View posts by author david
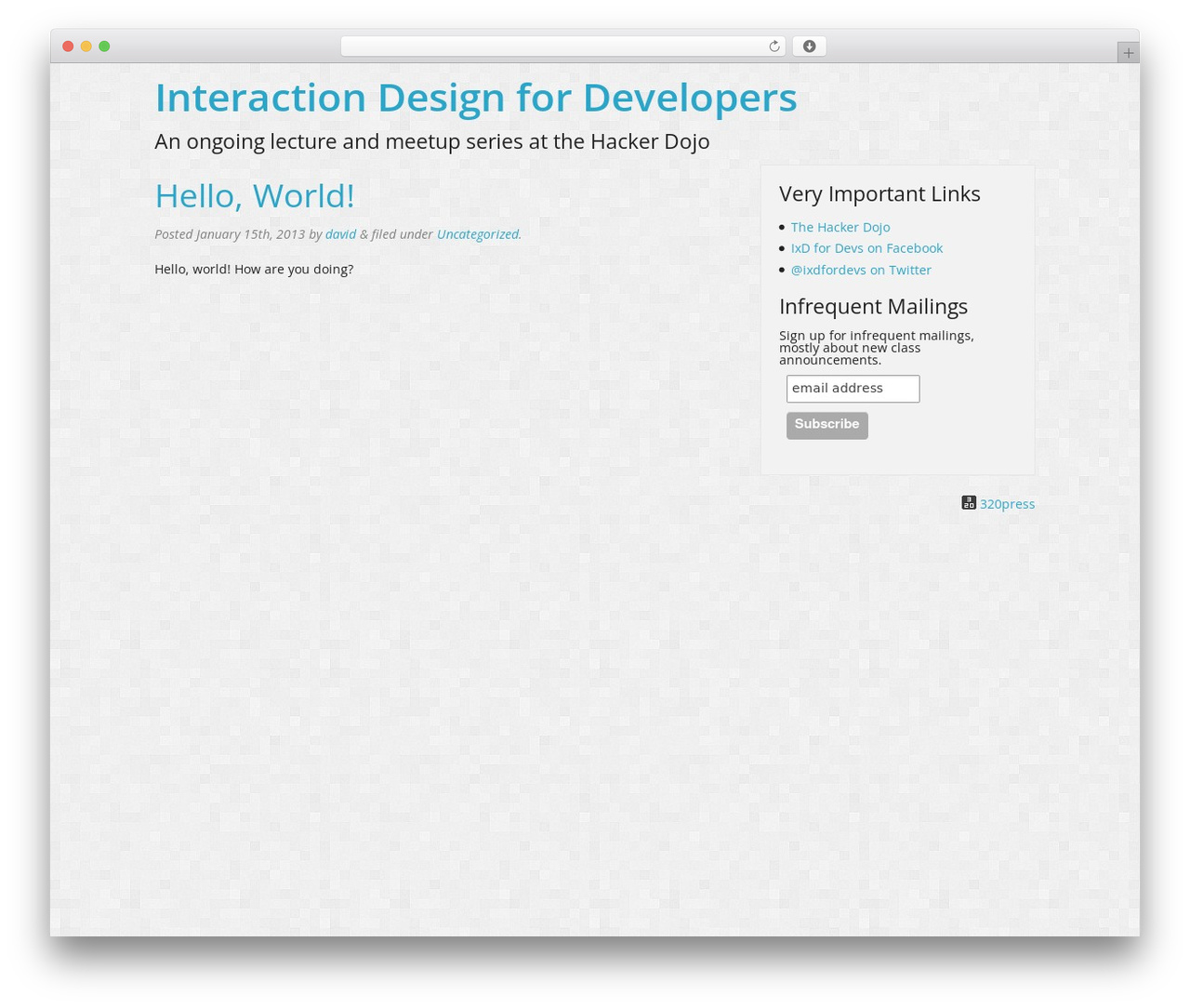 coord(340,234)
